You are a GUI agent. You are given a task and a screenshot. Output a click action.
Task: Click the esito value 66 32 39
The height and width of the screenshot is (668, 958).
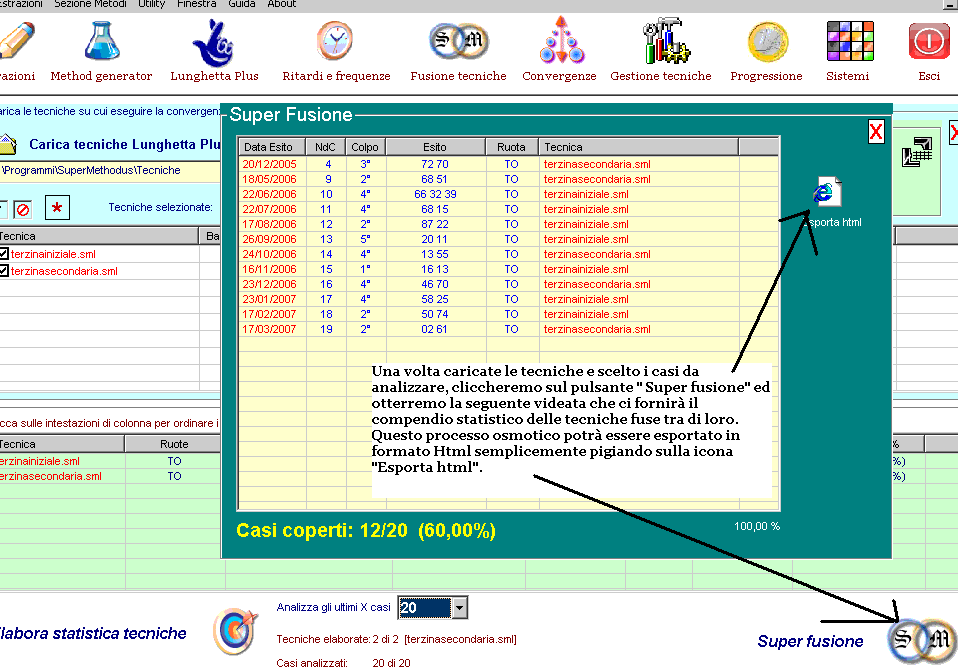pyautogui.click(x=435, y=194)
